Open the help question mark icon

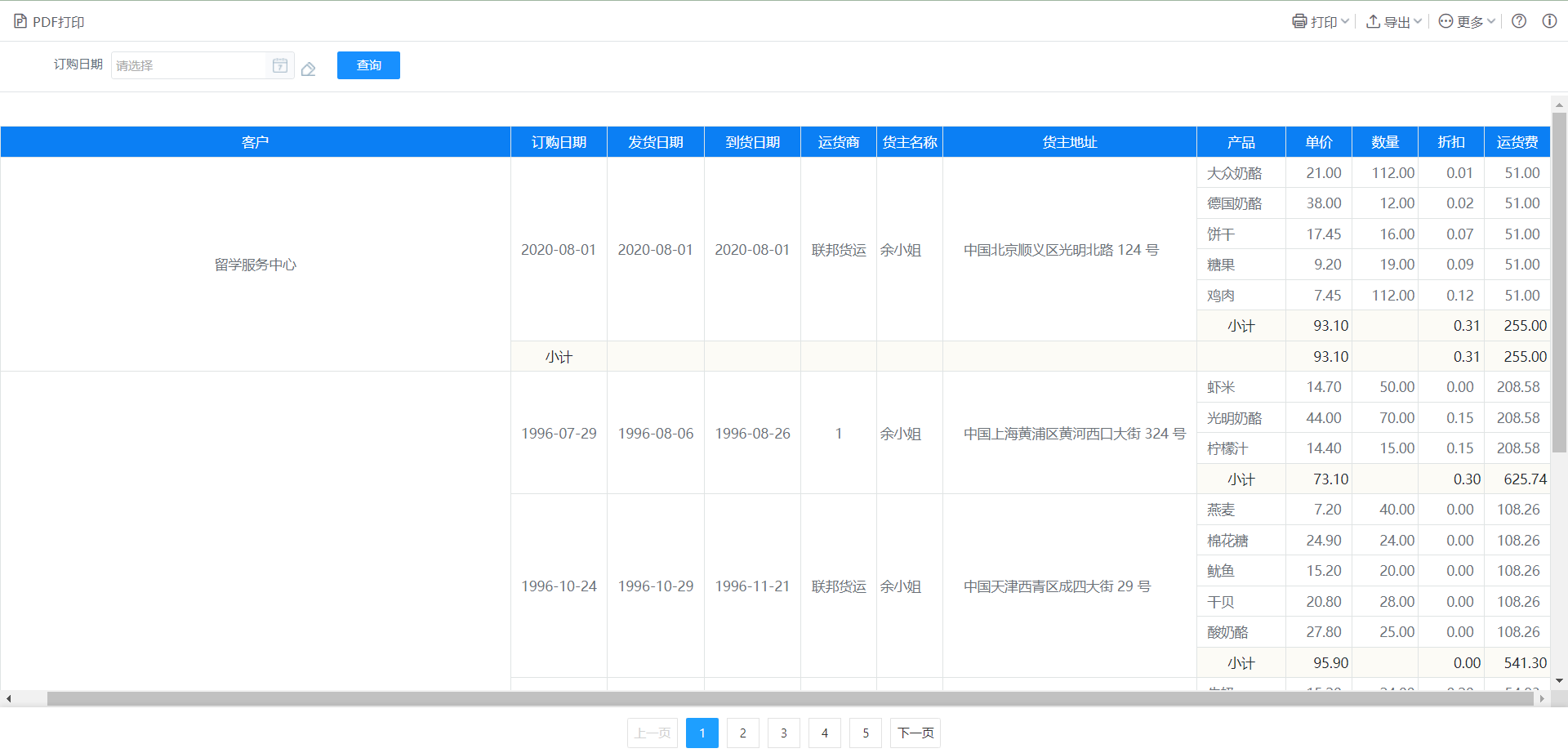click(1519, 21)
